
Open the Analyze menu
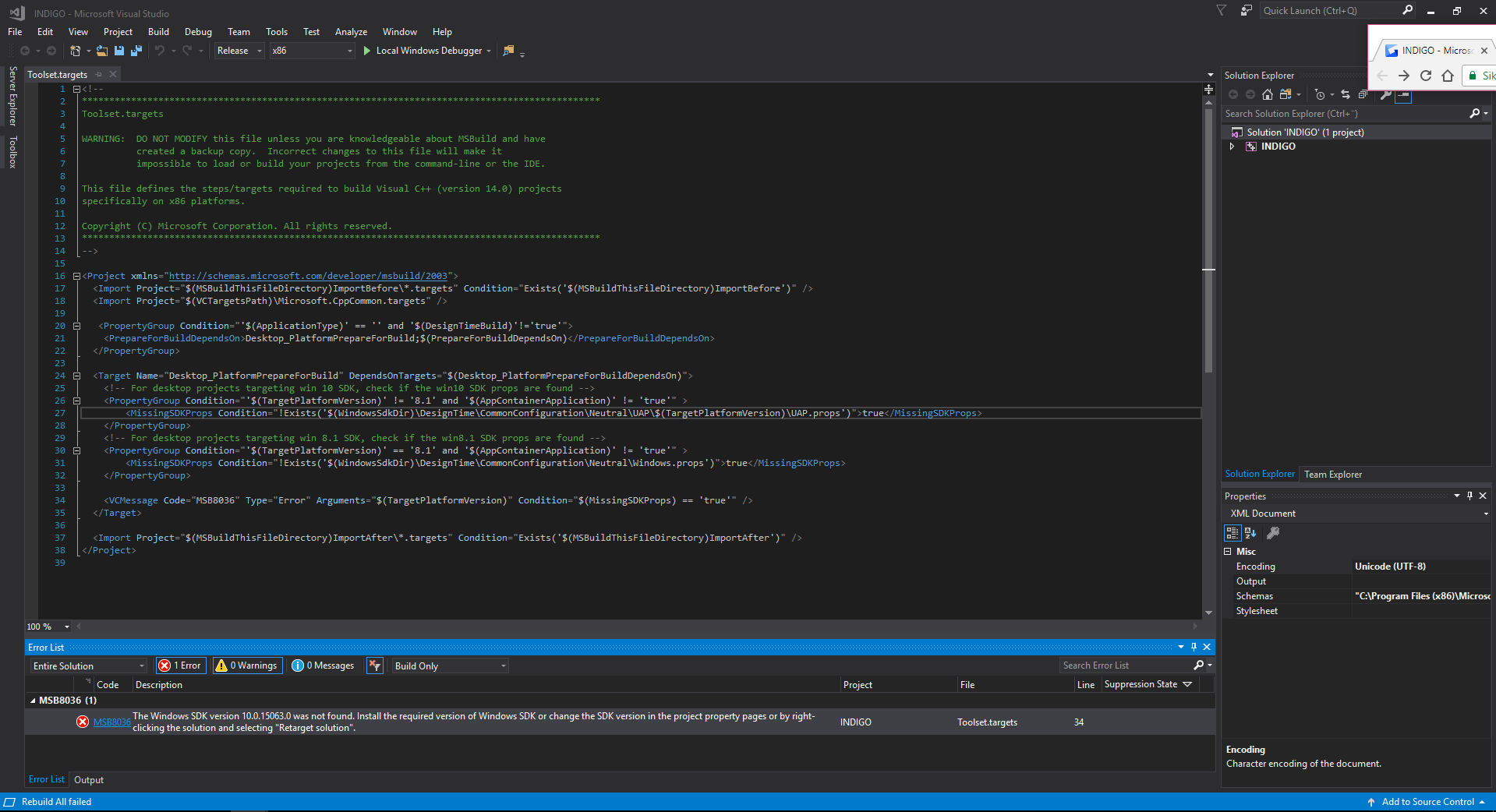click(351, 32)
